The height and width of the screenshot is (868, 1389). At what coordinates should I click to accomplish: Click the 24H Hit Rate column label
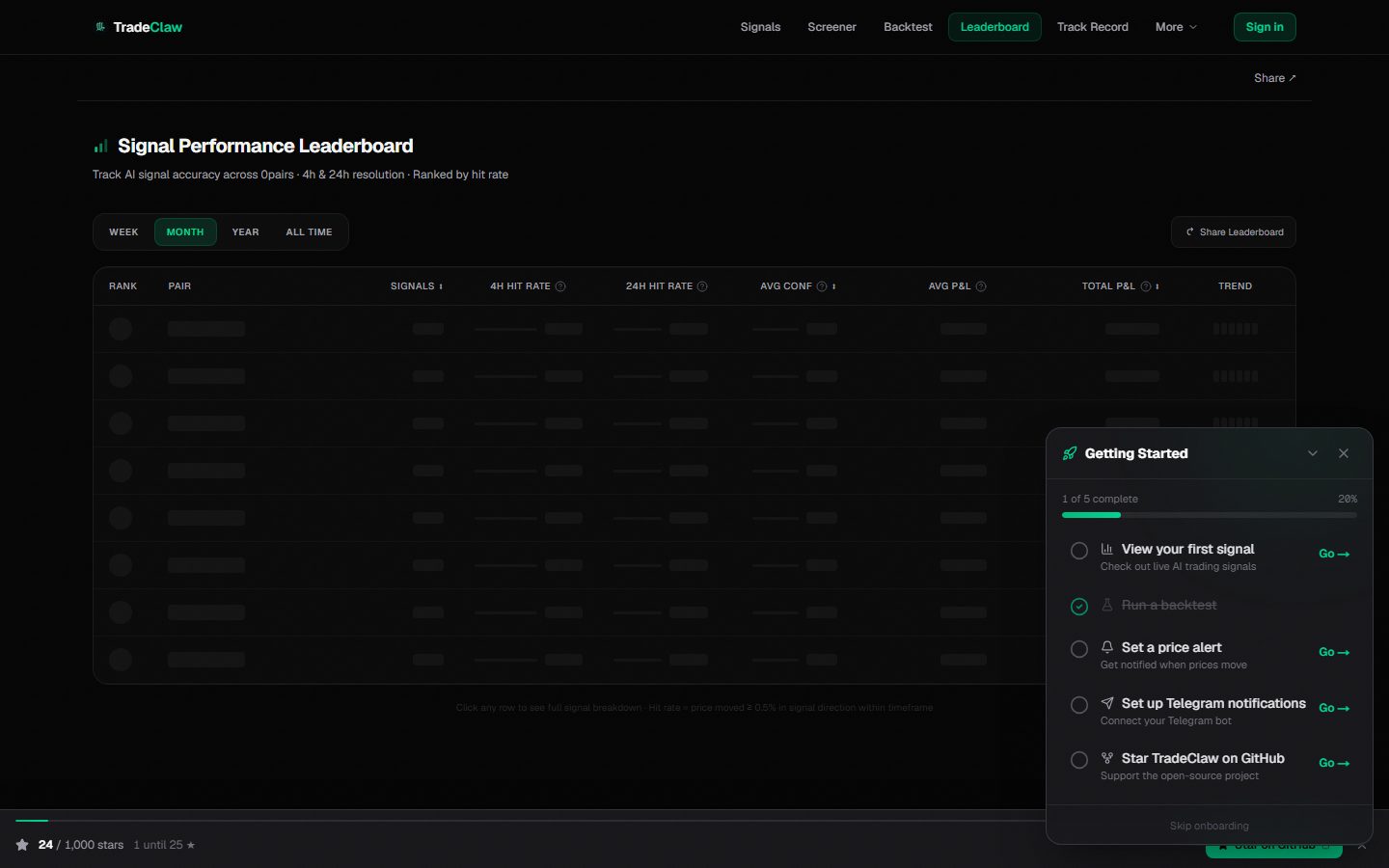(659, 286)
